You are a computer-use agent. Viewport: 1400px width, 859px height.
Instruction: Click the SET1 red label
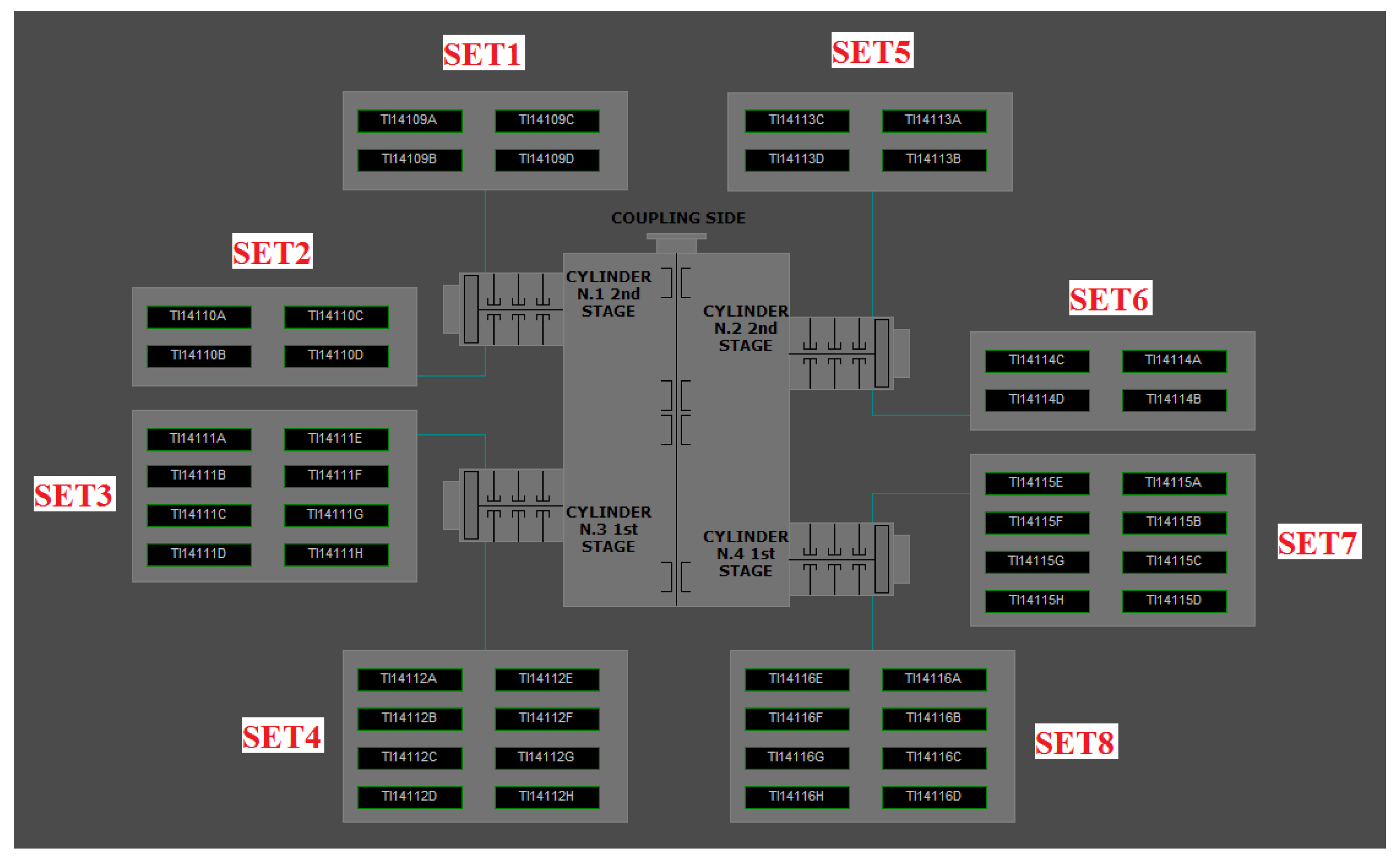[x=484, y=53]
